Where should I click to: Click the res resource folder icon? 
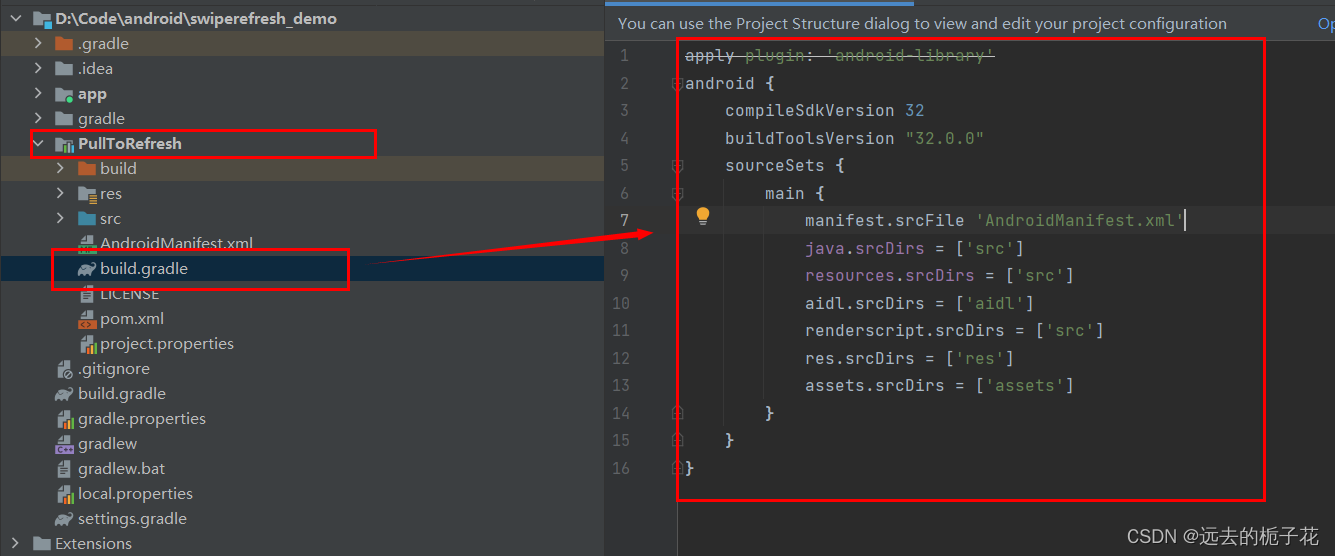click(86, 193)
